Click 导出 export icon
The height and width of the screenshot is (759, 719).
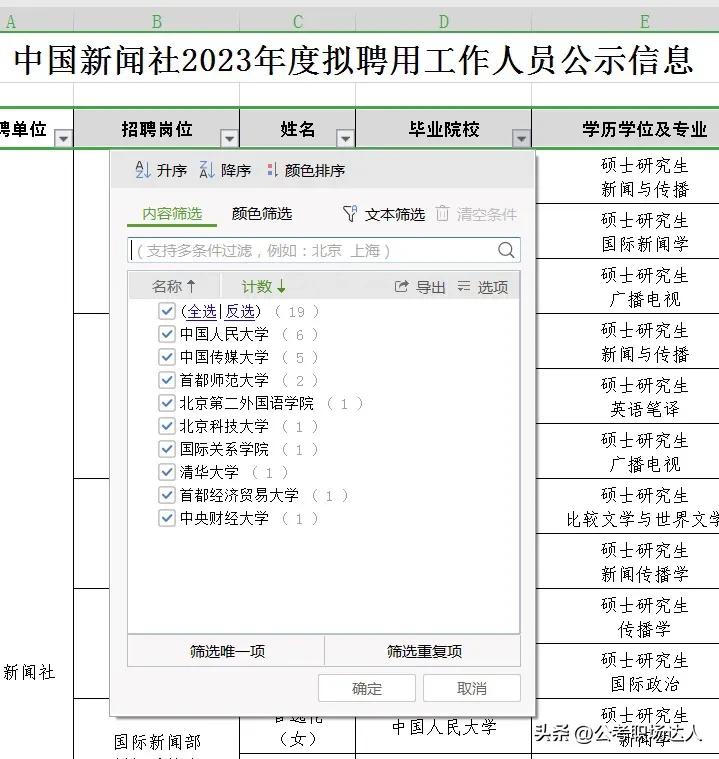(x=401, y=287)
